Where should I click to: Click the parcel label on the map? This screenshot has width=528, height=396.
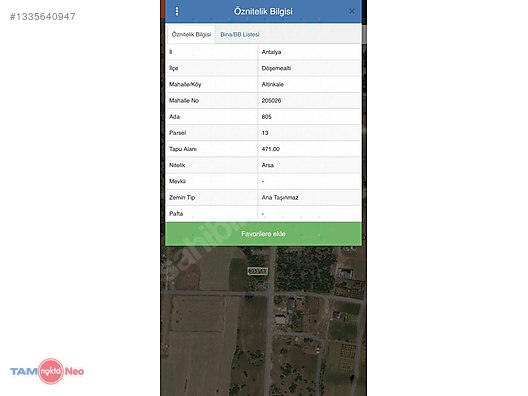(x=258, y=271)
